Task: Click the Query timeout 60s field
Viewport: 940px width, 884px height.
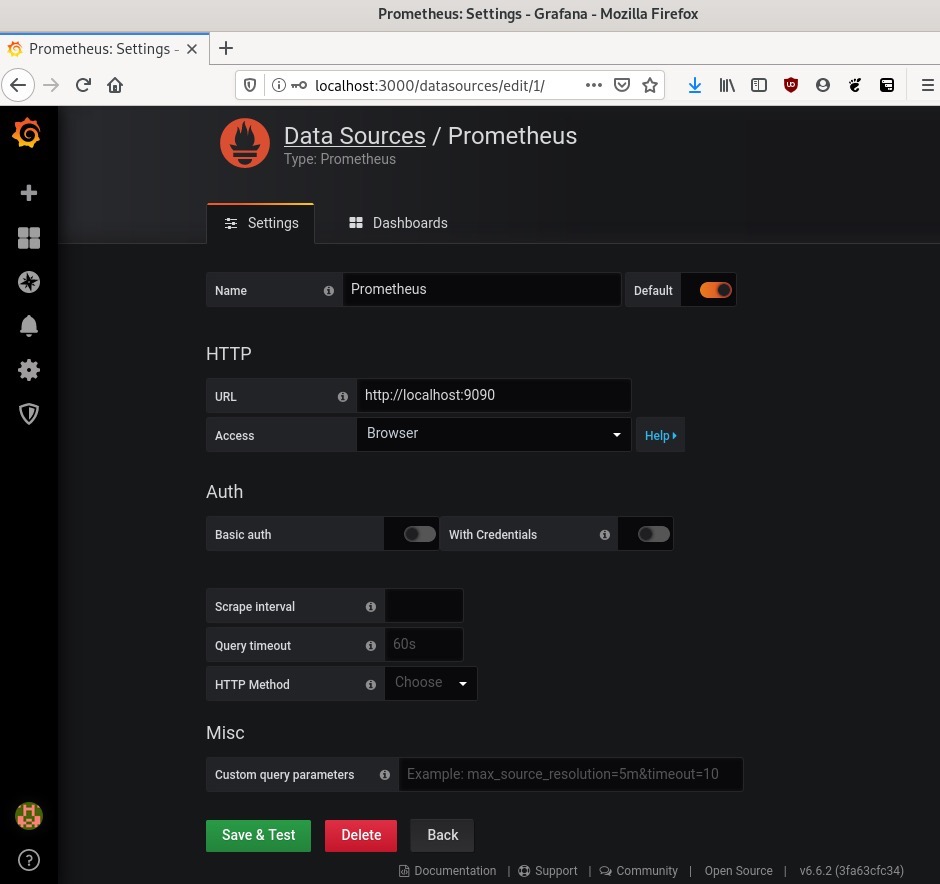Action: pyautogui.click(x=424, y=644)
